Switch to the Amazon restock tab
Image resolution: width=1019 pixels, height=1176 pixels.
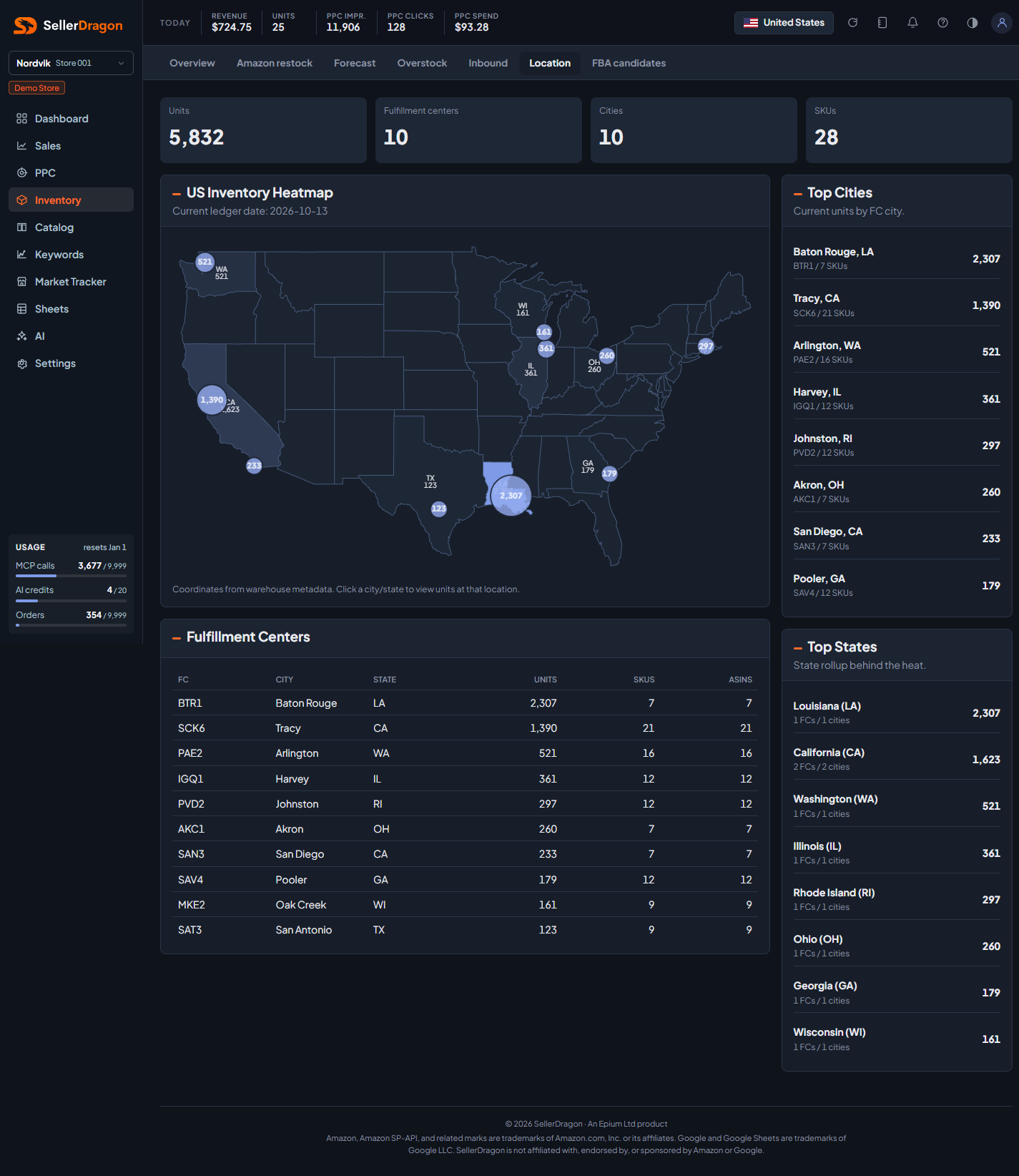pyautogui.click(x=275, y=63)
